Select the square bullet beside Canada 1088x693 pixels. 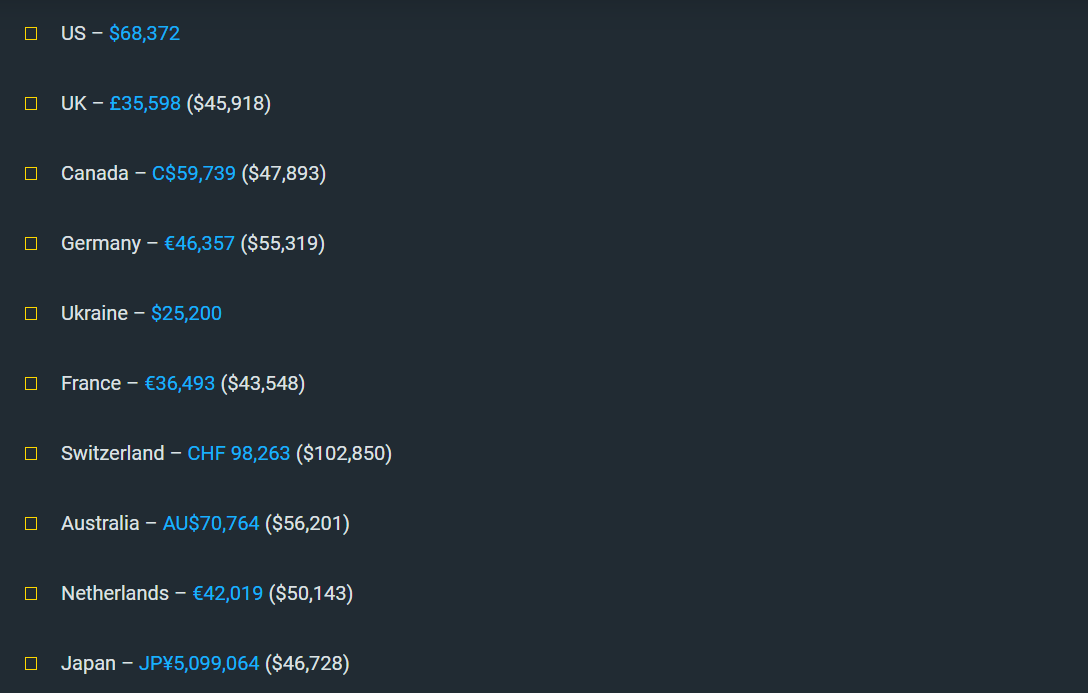click(31, 173)
